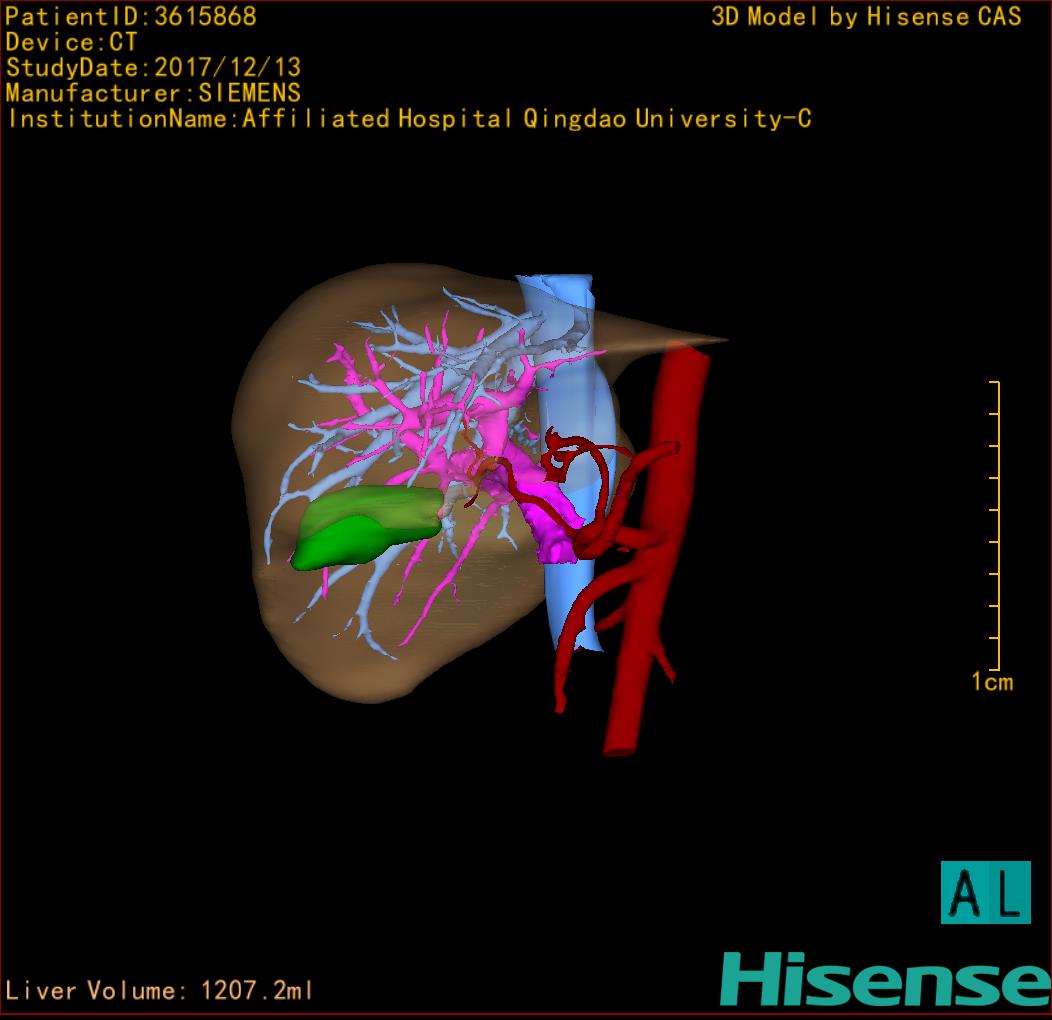Click the 'Liver Volume: 1207.2ml' text
This screenshot has height=1020, width=1052.
(x=159, y=990)
